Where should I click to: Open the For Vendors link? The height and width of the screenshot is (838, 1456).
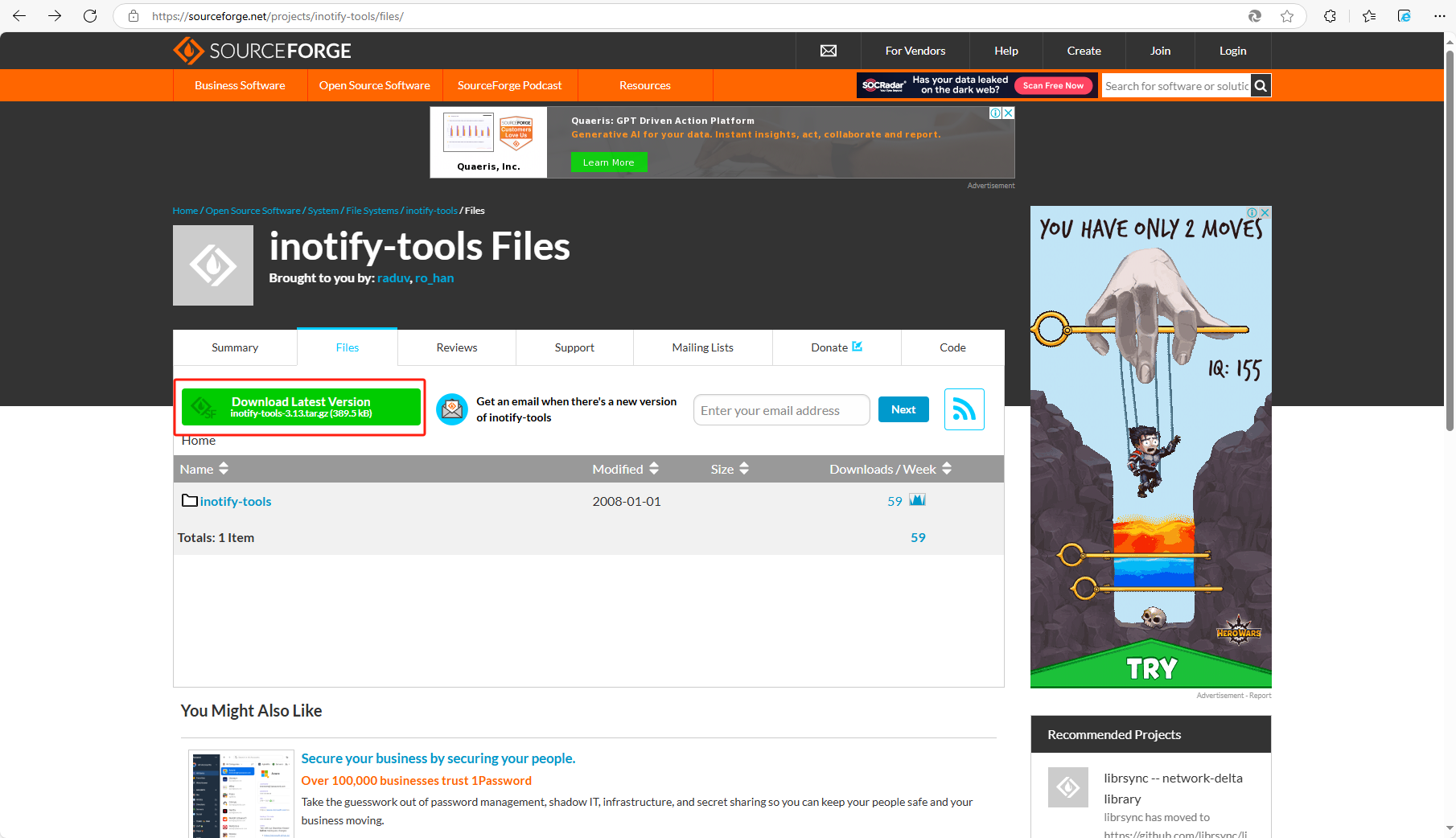click(915, 51)
